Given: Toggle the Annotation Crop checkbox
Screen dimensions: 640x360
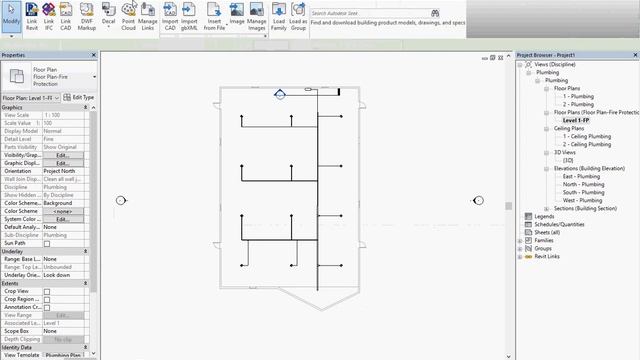Looking at the screenshot, I should pyautogui.click(x=47, y=308).
